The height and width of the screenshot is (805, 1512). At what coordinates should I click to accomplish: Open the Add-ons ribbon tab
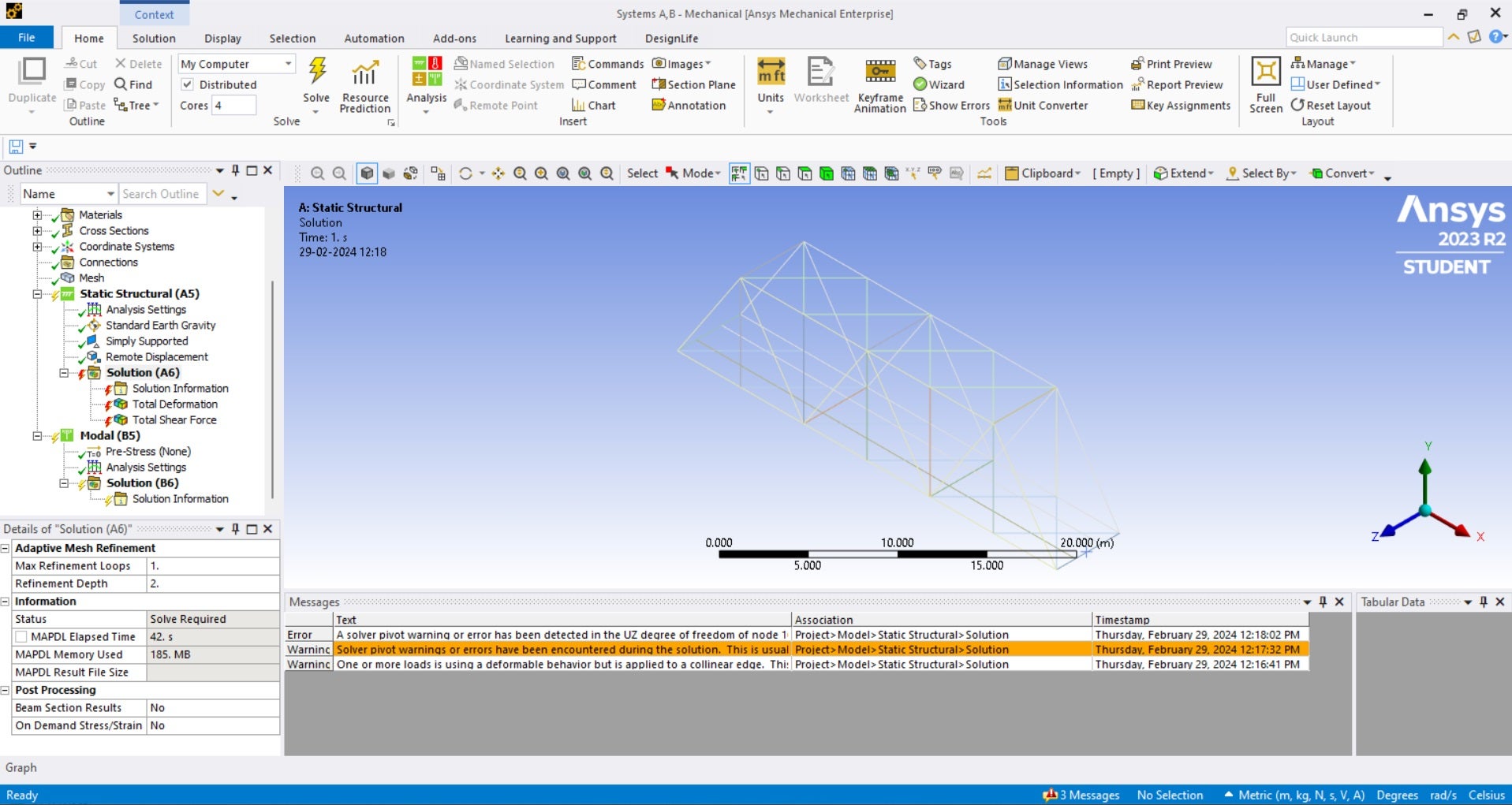[454, 38]
